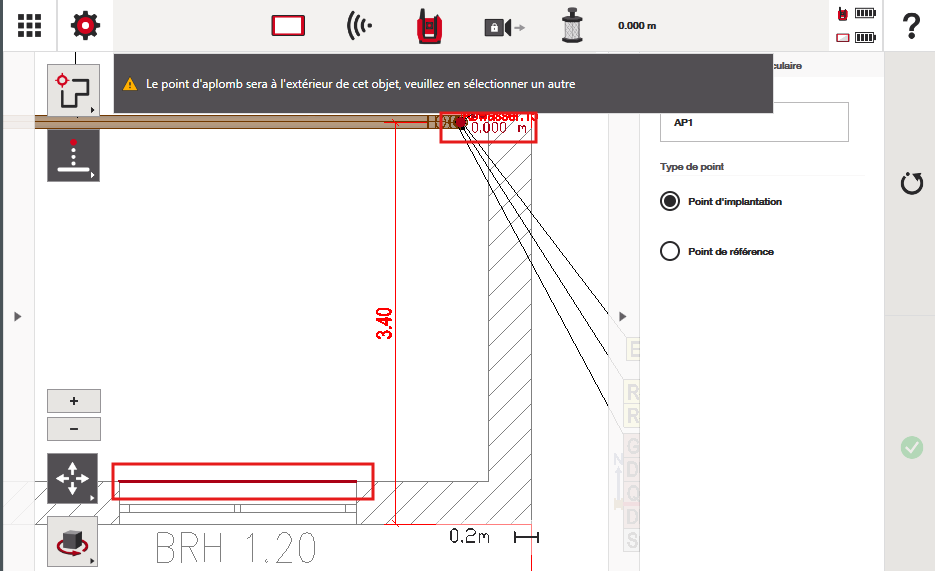Open the settings gear
This screenshot has height=571, width=935.
86,26
